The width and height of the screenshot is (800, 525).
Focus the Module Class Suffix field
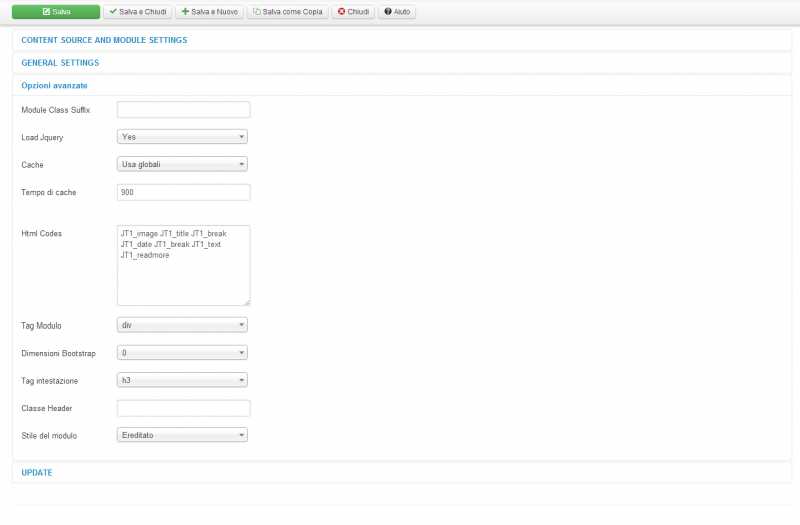click(x=184, y=110)
